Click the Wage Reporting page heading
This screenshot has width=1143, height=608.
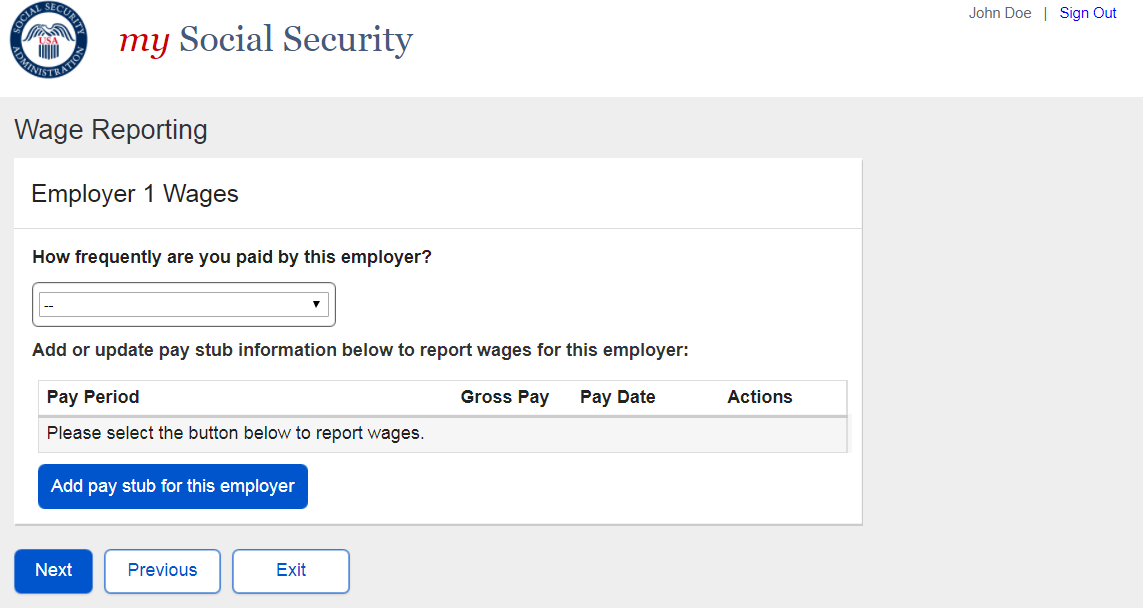111,130
